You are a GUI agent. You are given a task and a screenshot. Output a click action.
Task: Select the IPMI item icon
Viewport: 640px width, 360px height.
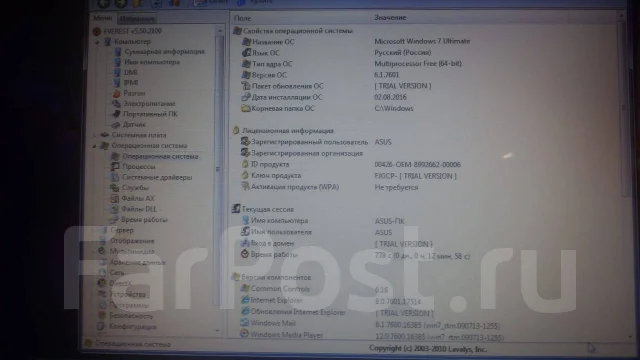click(x=117, y=82)
